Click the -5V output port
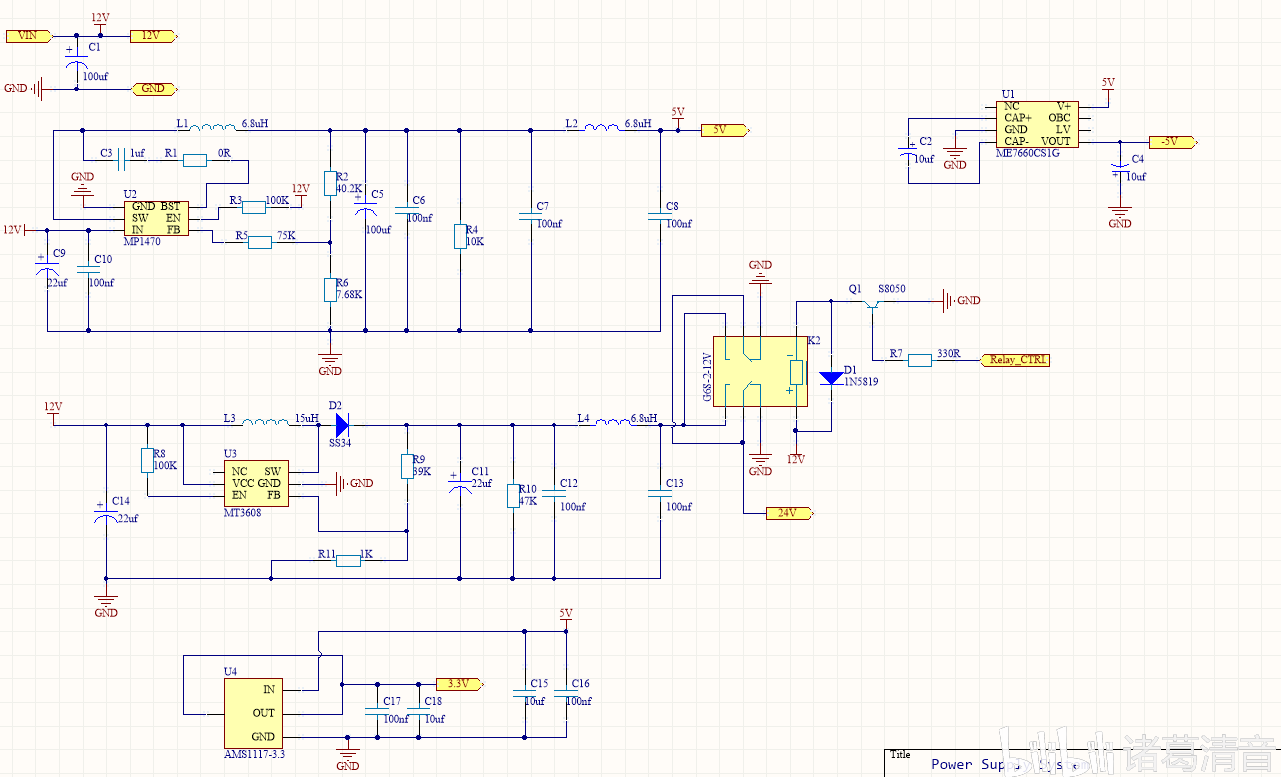Screen dimensions: 1281x777 [1171, 142]
